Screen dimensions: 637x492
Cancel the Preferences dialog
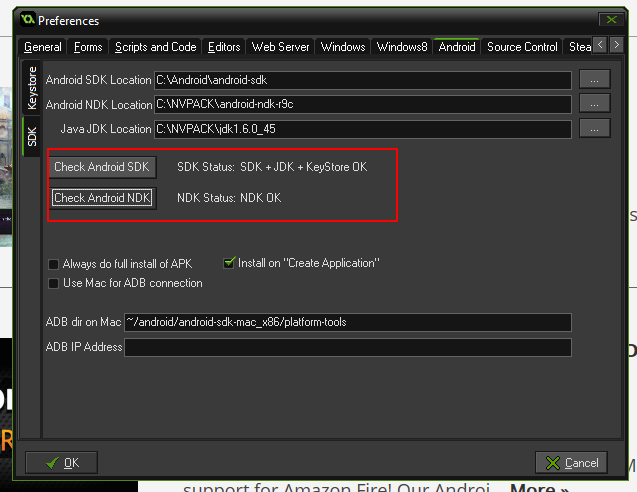(571, 462)
